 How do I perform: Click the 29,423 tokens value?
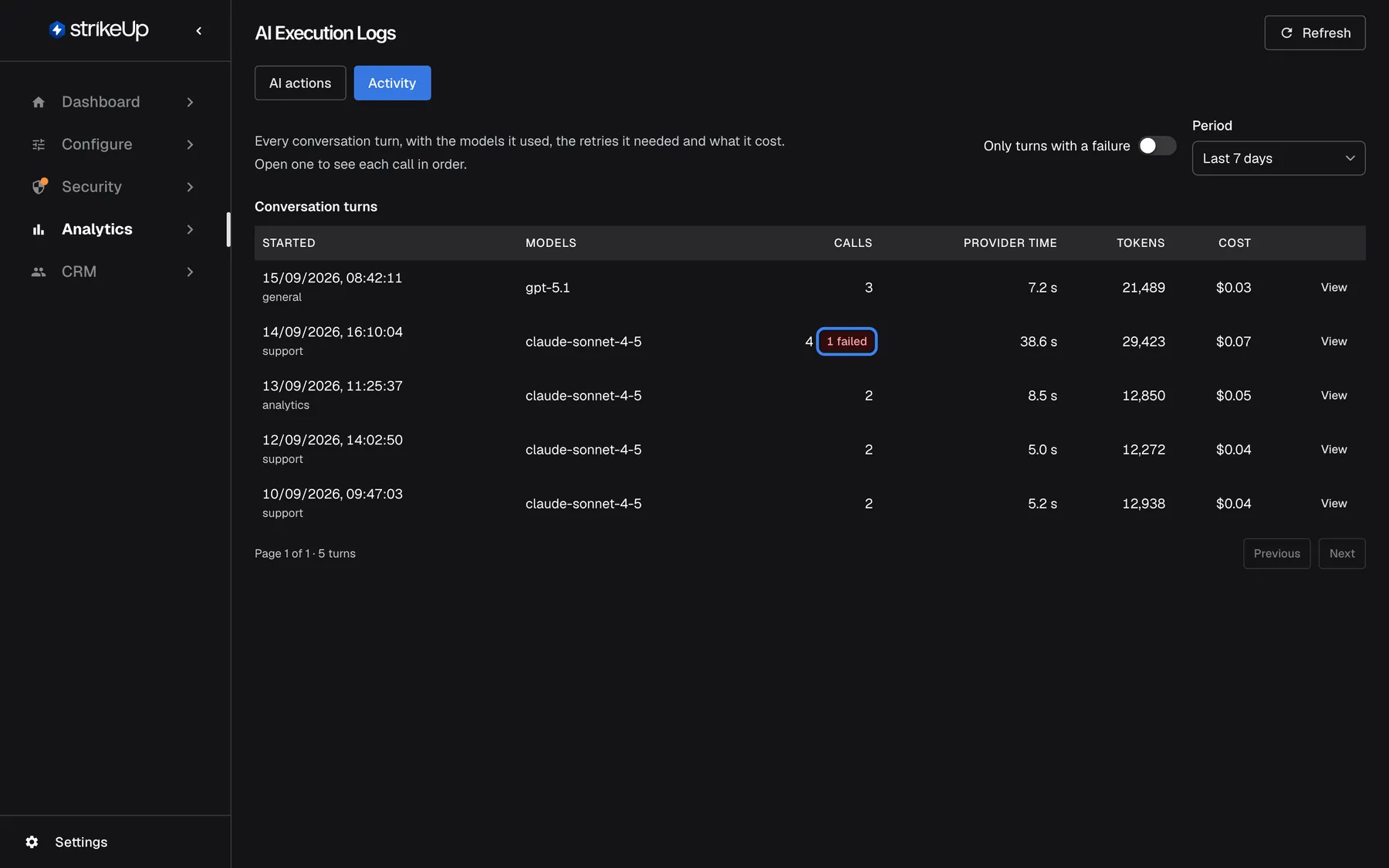[1143, 341]
